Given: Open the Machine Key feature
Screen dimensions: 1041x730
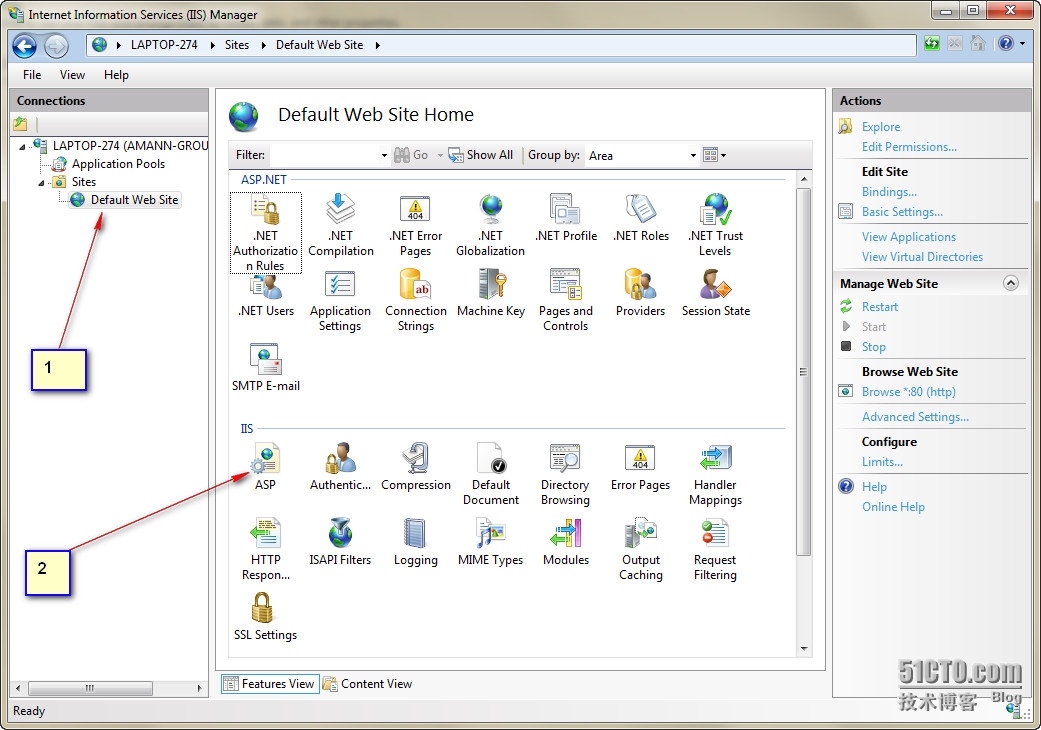Looking at the screenshot, I should pyautogui.click(x=491, y=293).
